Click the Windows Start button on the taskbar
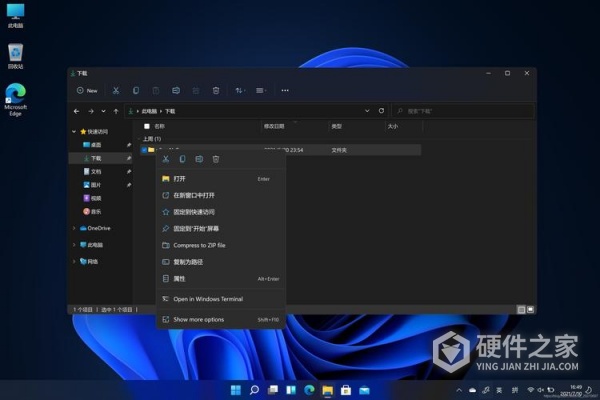This screenshot has width=600, height=400. [236, 389]
